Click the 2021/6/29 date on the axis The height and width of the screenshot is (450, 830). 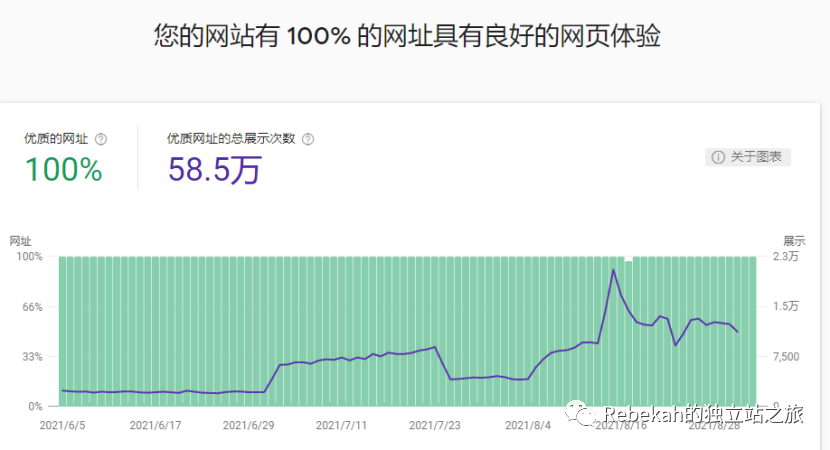(x=248, y=425)
